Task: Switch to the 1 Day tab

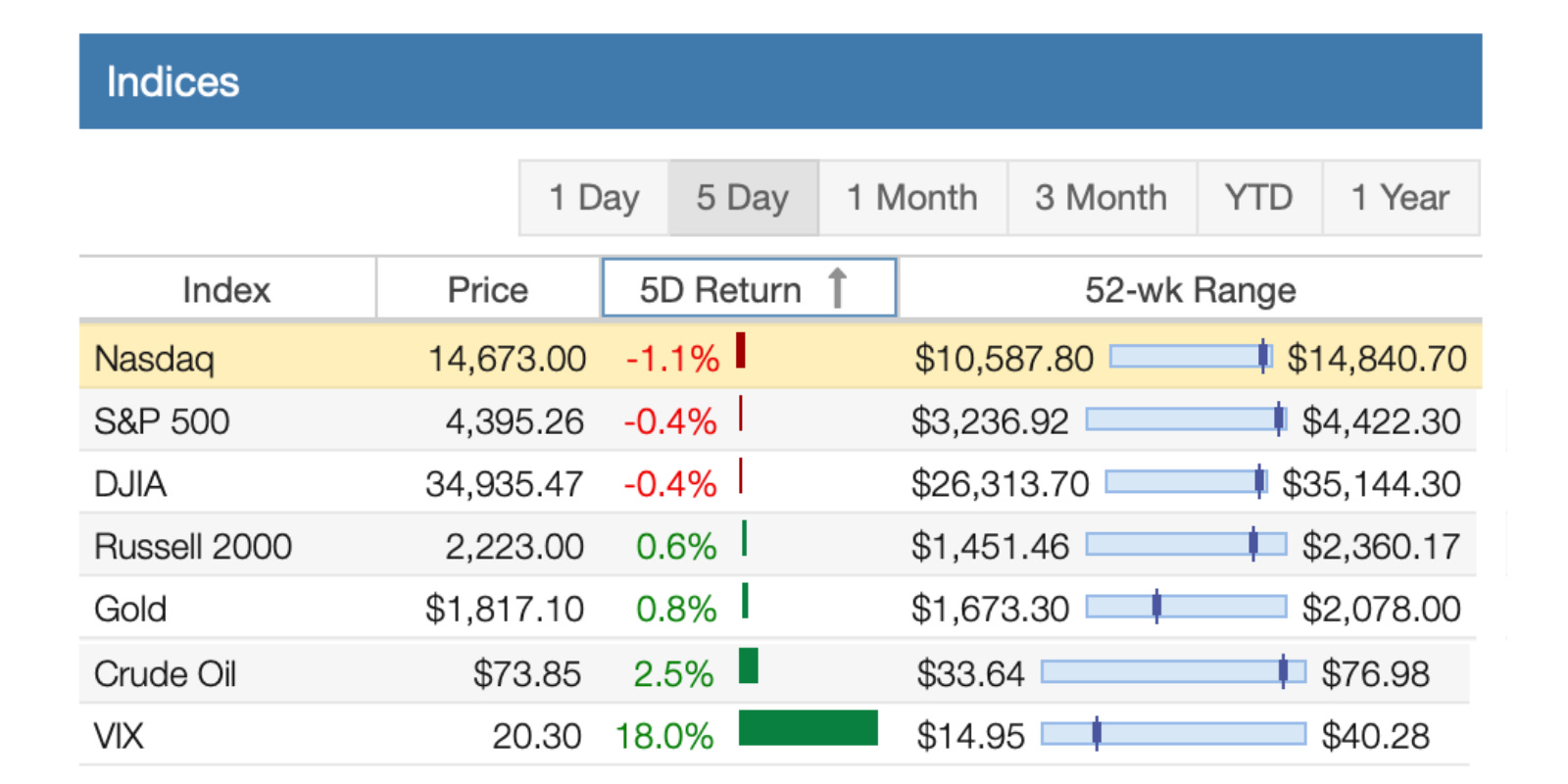Action: (594, 198)
